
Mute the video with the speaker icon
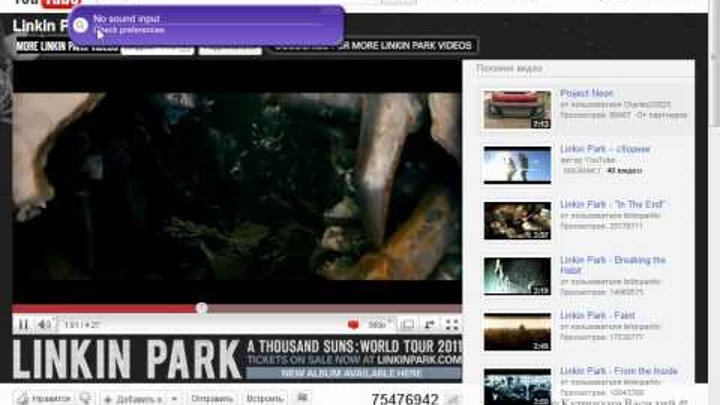46,325
